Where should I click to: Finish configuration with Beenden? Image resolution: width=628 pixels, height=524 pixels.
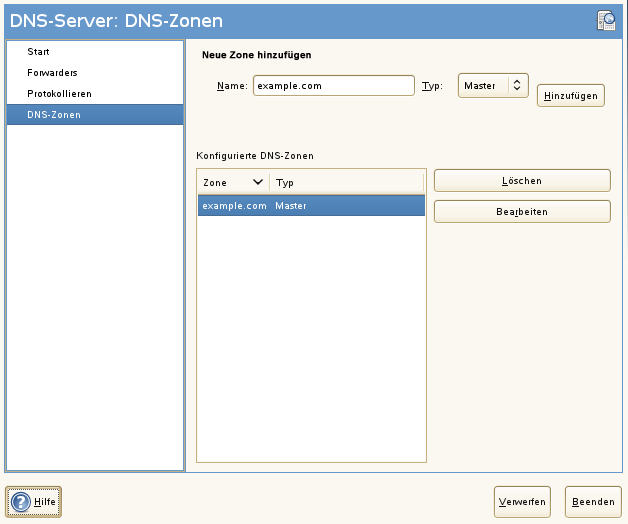[x=592, y=502]
